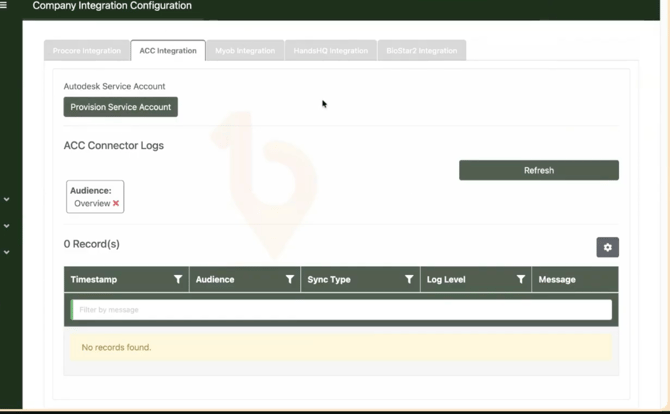
Task: Click the No records found notice
Action: (341, 347)
